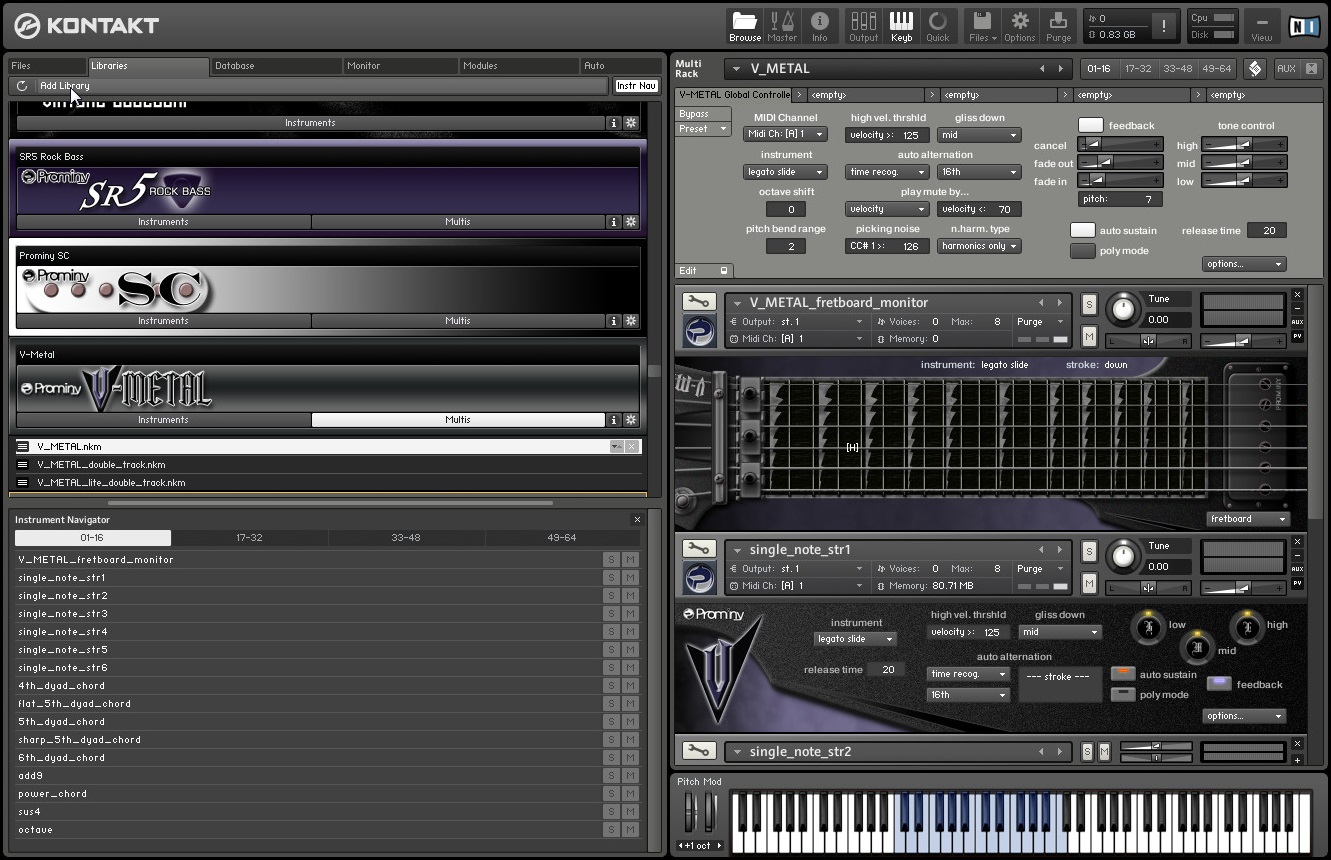This screenshot has width=1331, height=860.
Task: Click the NI logo button
Action: pyautogui.click(x=1304, y=26)
